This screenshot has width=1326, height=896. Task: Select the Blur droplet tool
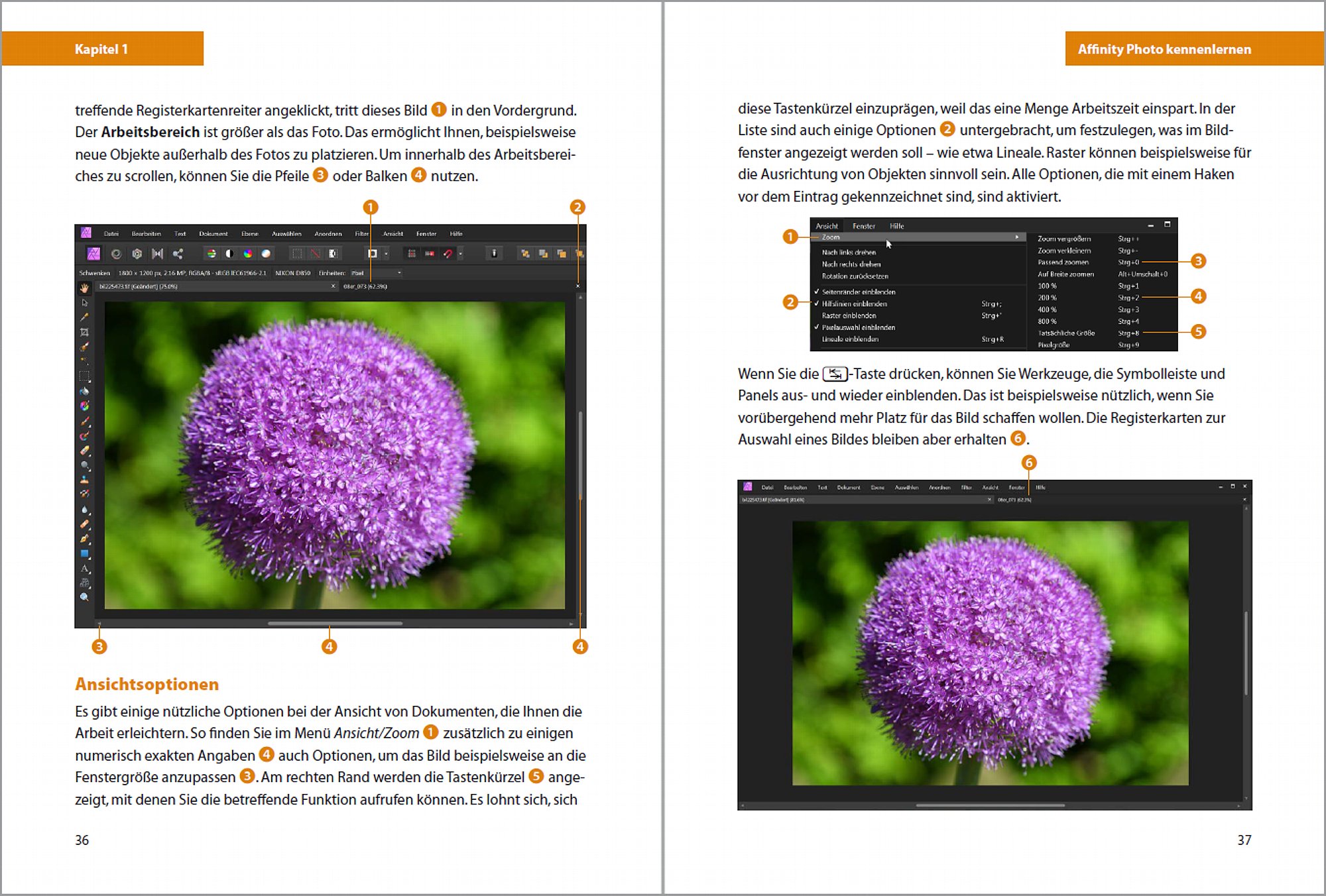pos(85,509)
